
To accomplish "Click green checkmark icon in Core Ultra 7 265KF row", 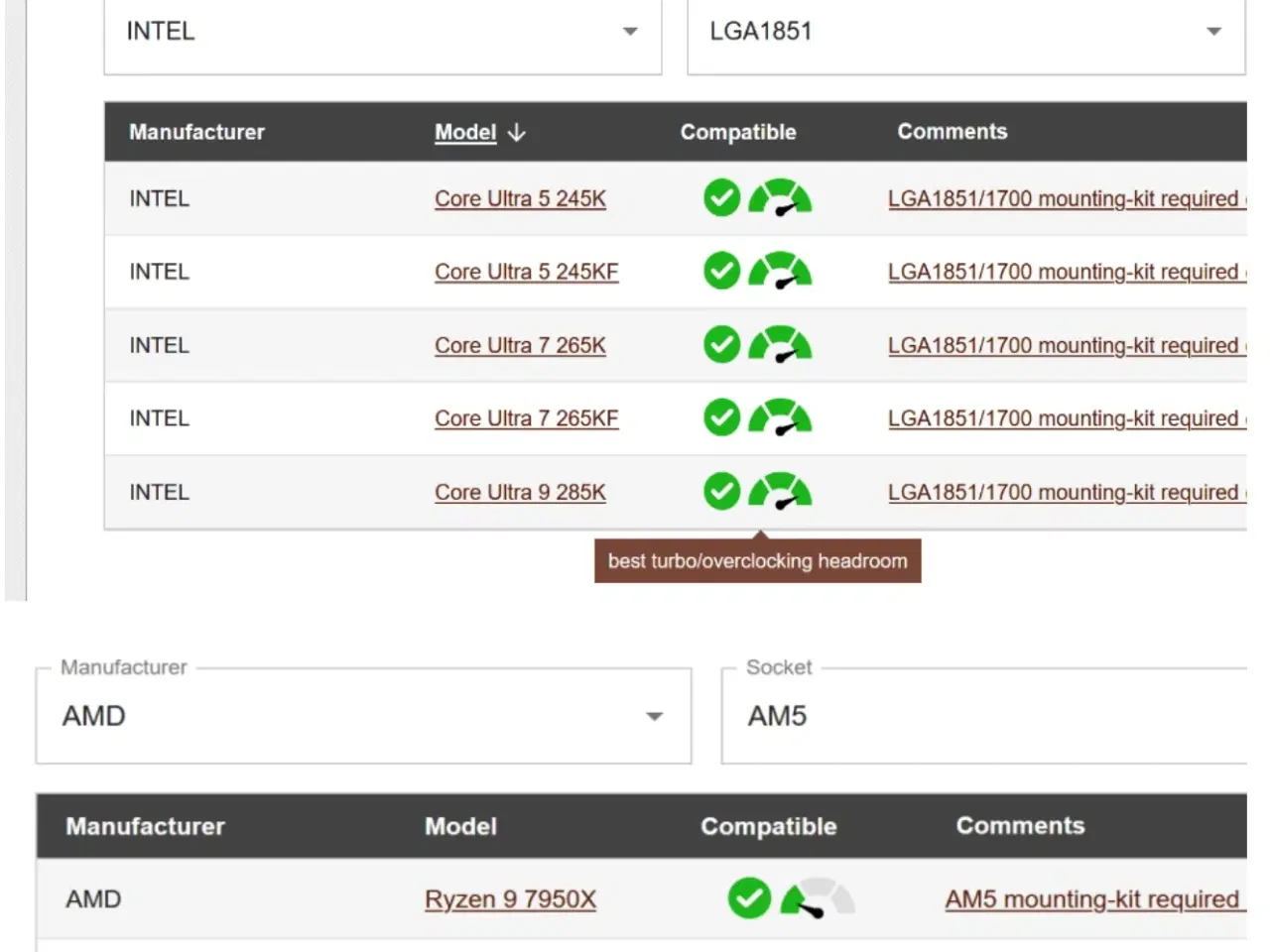I will coord(721,417).
